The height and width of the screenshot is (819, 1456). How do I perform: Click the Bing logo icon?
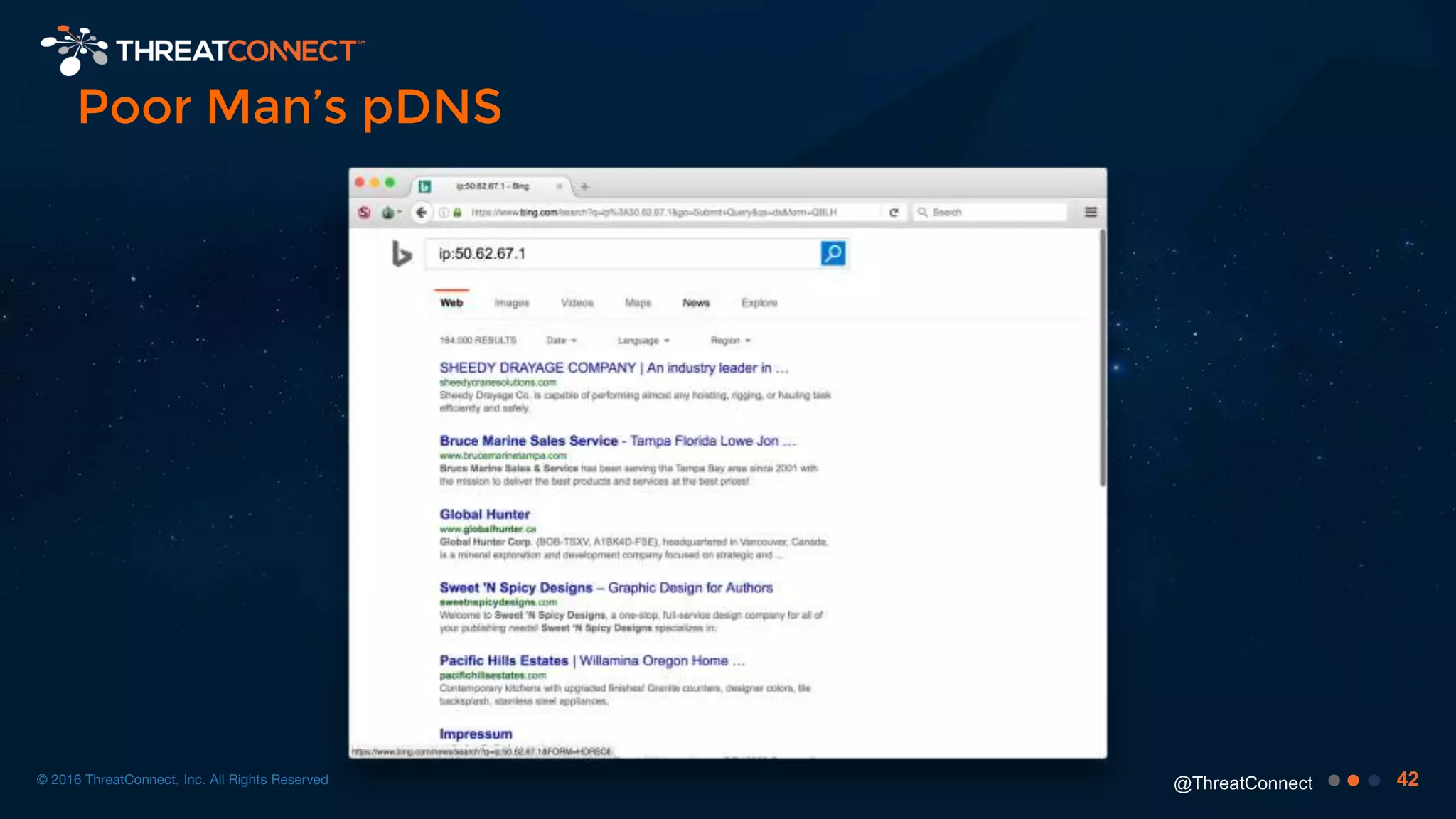tap(402, 254)
